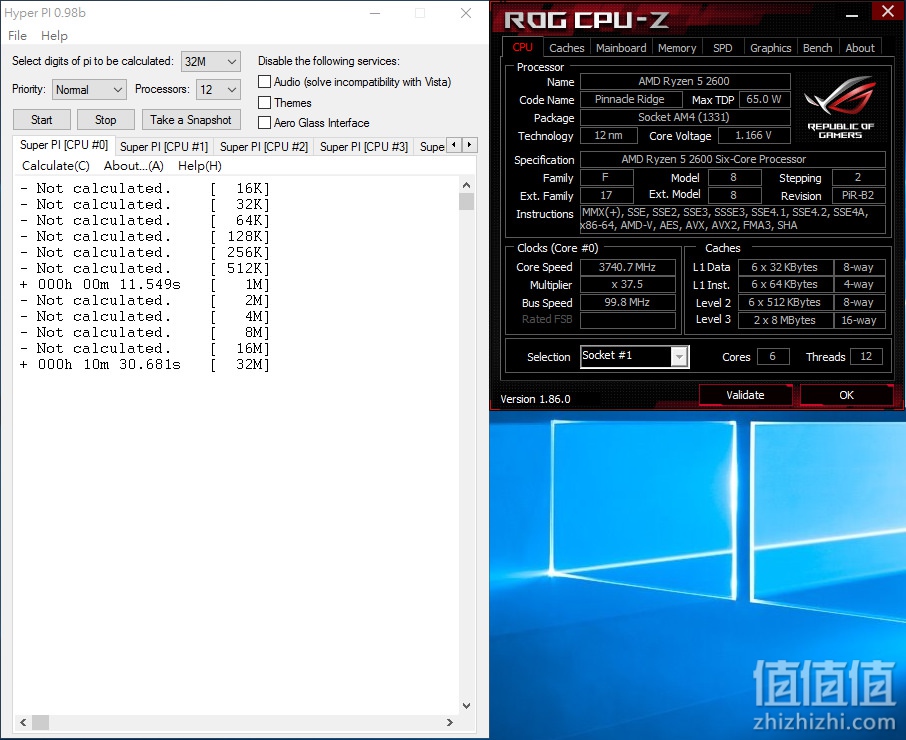906x740 pixels.
Task: Click the 32M result line 10m 30.681s
Action: point(144,365)
